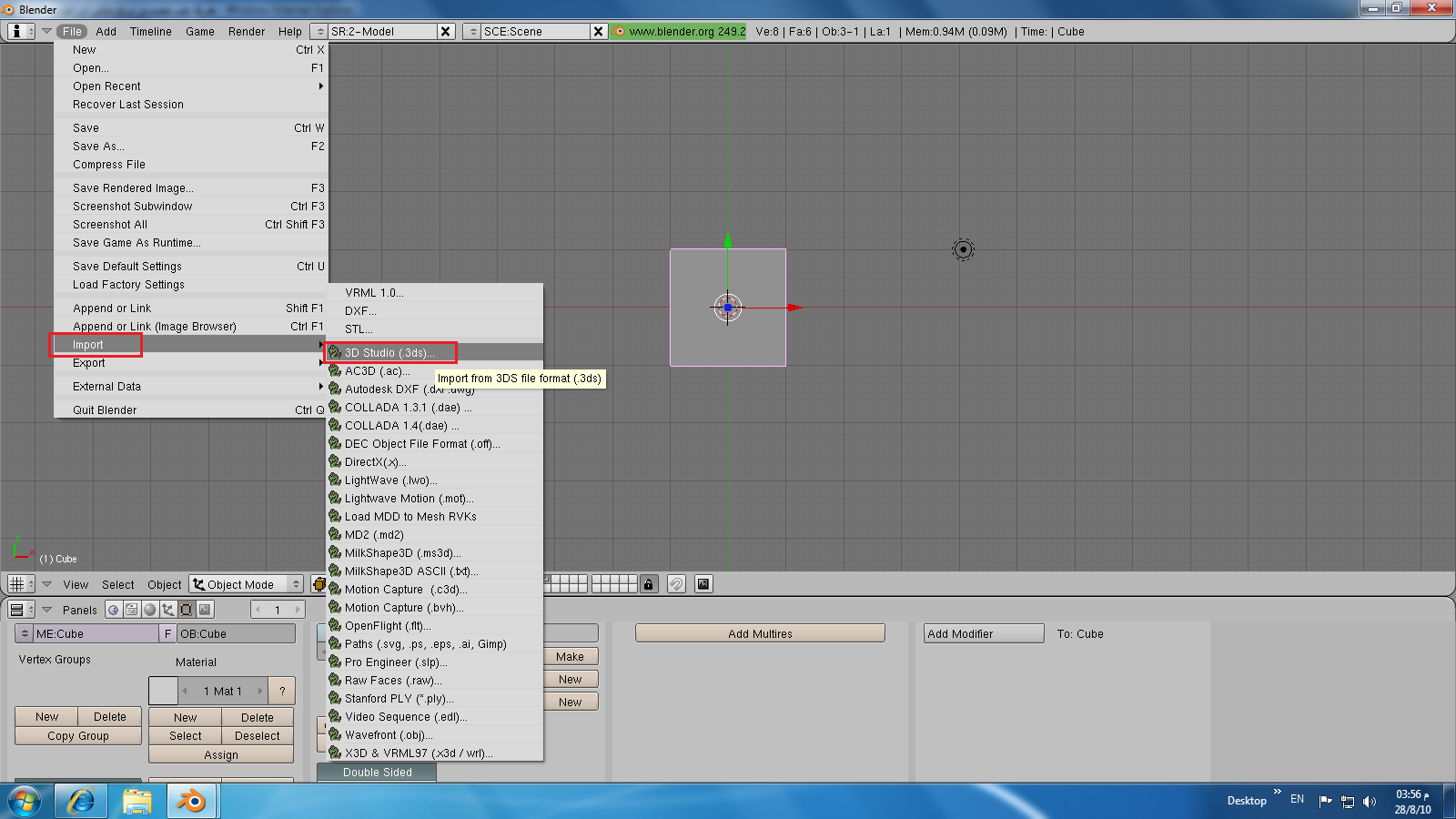
Task: Switch to Script context in Panels
Action: (132, 610)
